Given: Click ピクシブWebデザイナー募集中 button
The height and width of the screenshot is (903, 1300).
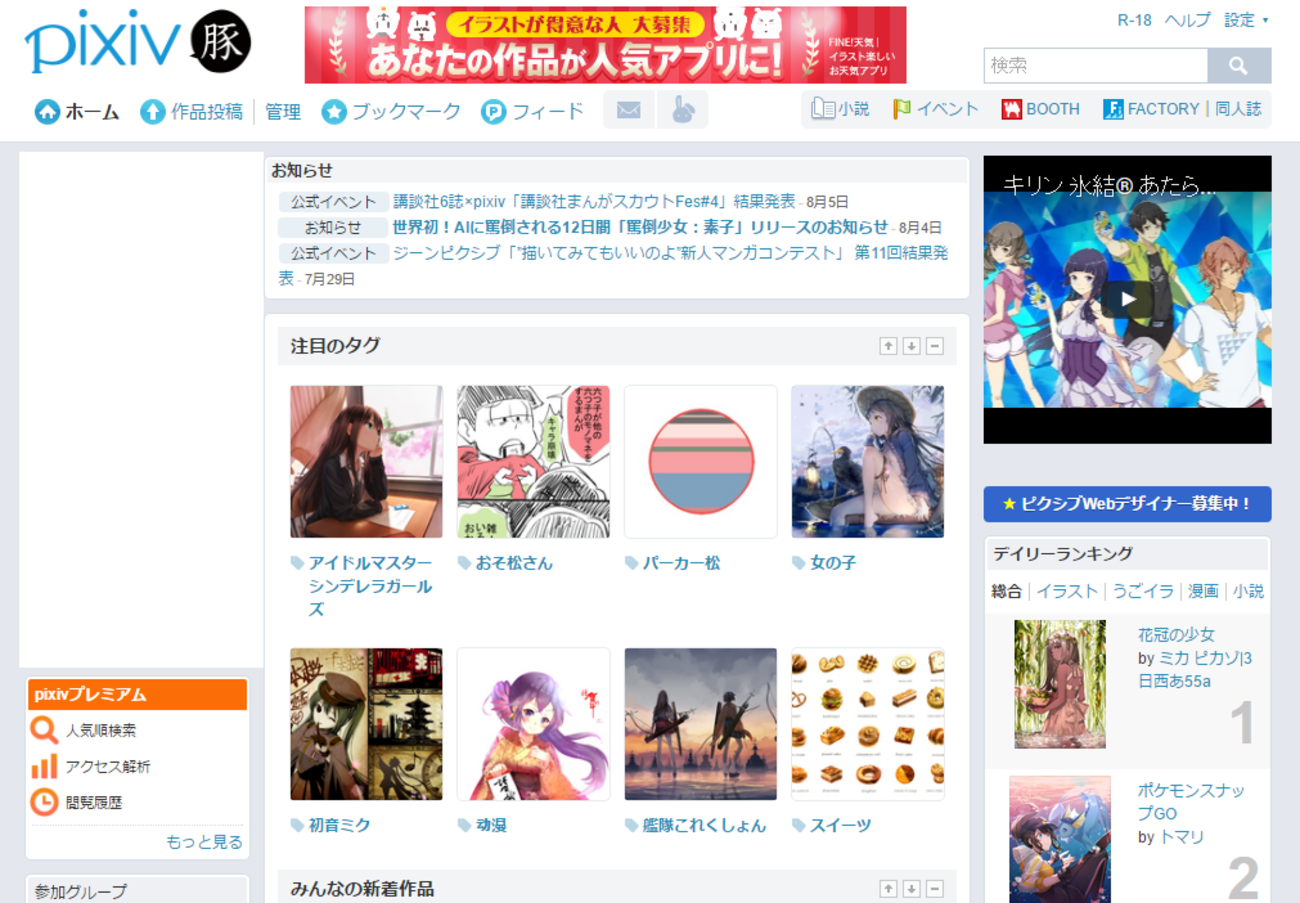Looking at the screenshot, I should 1127,504.
